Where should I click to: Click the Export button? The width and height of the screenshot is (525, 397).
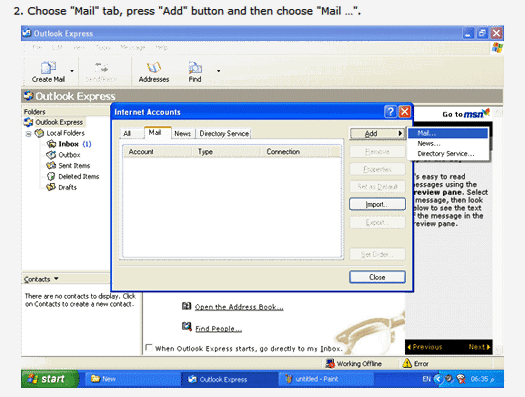pos(377,222)
